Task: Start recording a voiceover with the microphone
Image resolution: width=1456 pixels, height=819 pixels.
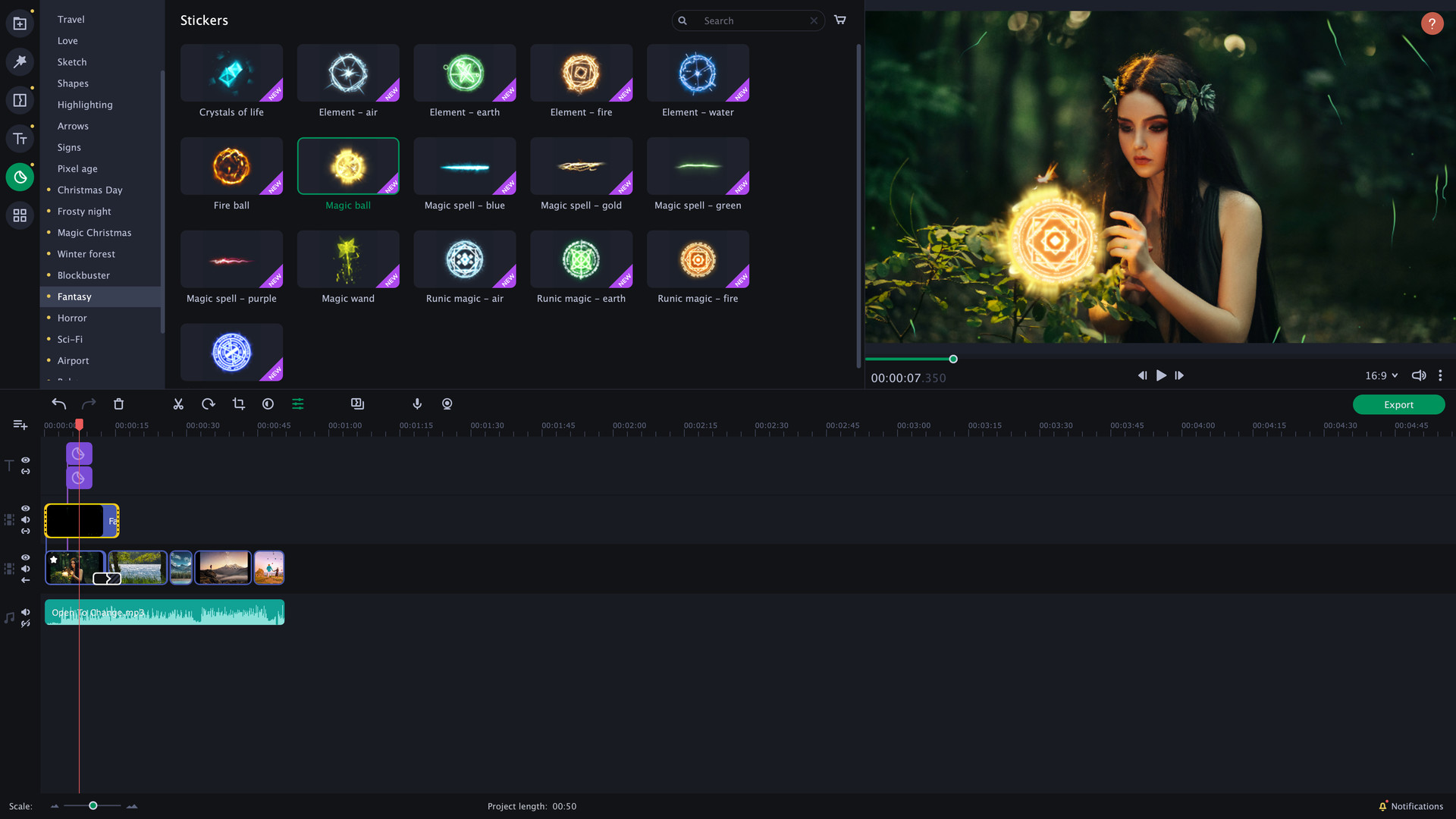Action: pos(416,403)
